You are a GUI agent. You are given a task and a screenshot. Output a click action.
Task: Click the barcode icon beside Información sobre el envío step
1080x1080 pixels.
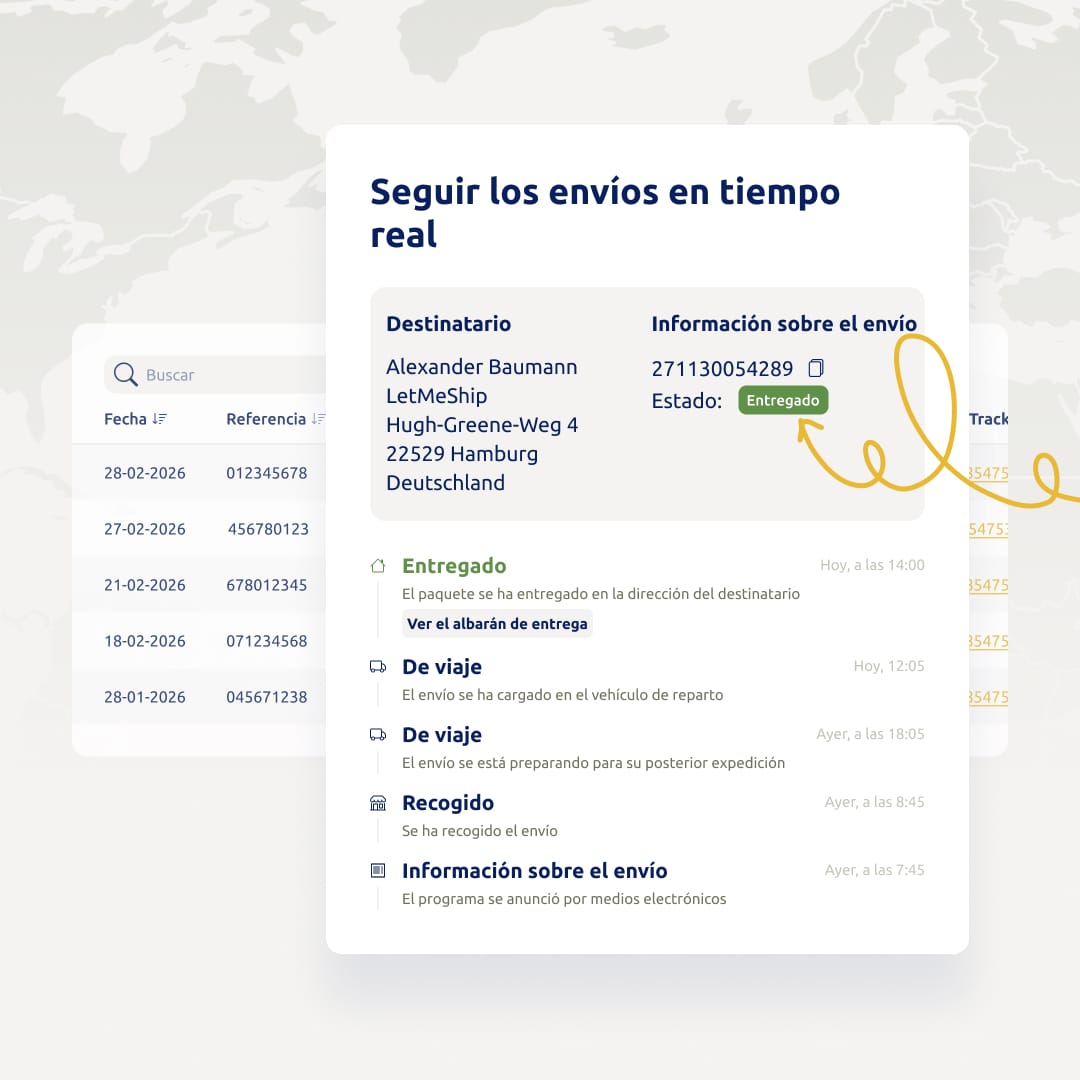click(378, 871)
